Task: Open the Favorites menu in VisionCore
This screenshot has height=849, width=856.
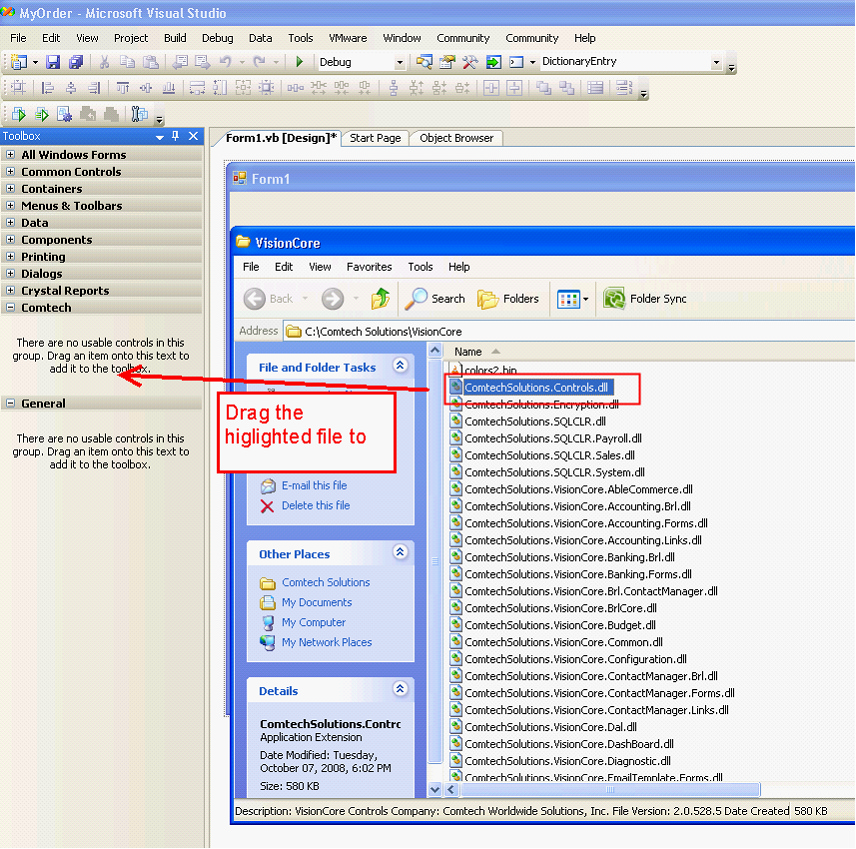Action: point(369,267)
